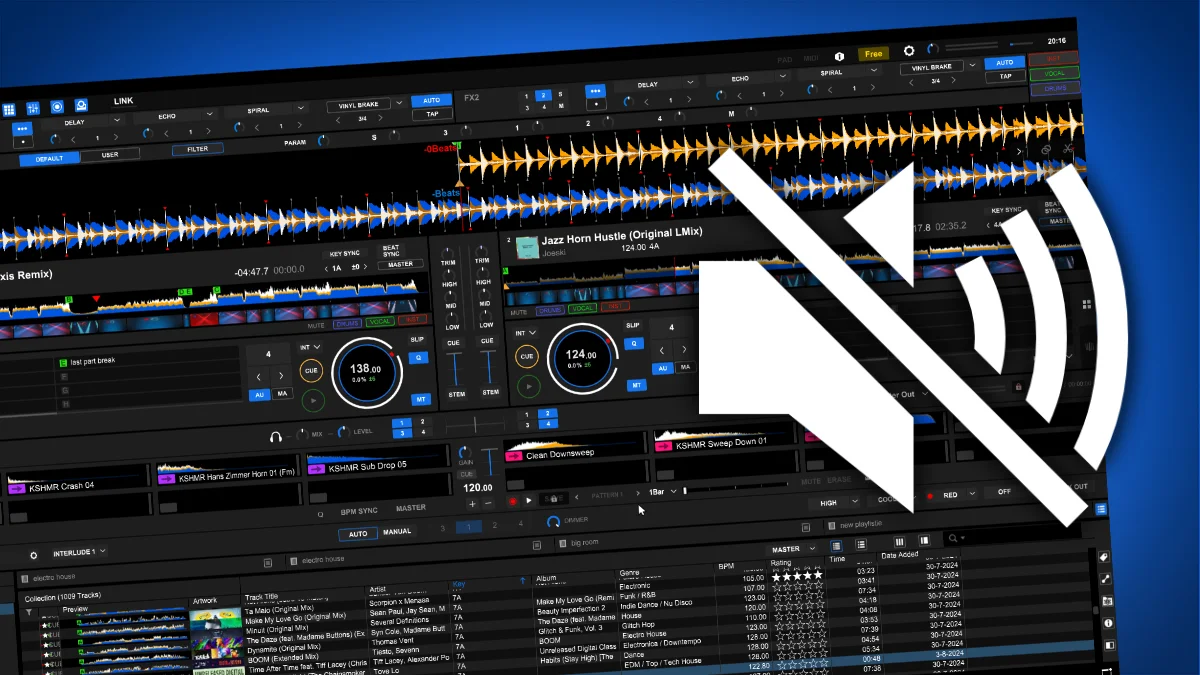Click the KEY SYNC button on the 138.00 deck
1200x675 pixels.
coord(345,254)
